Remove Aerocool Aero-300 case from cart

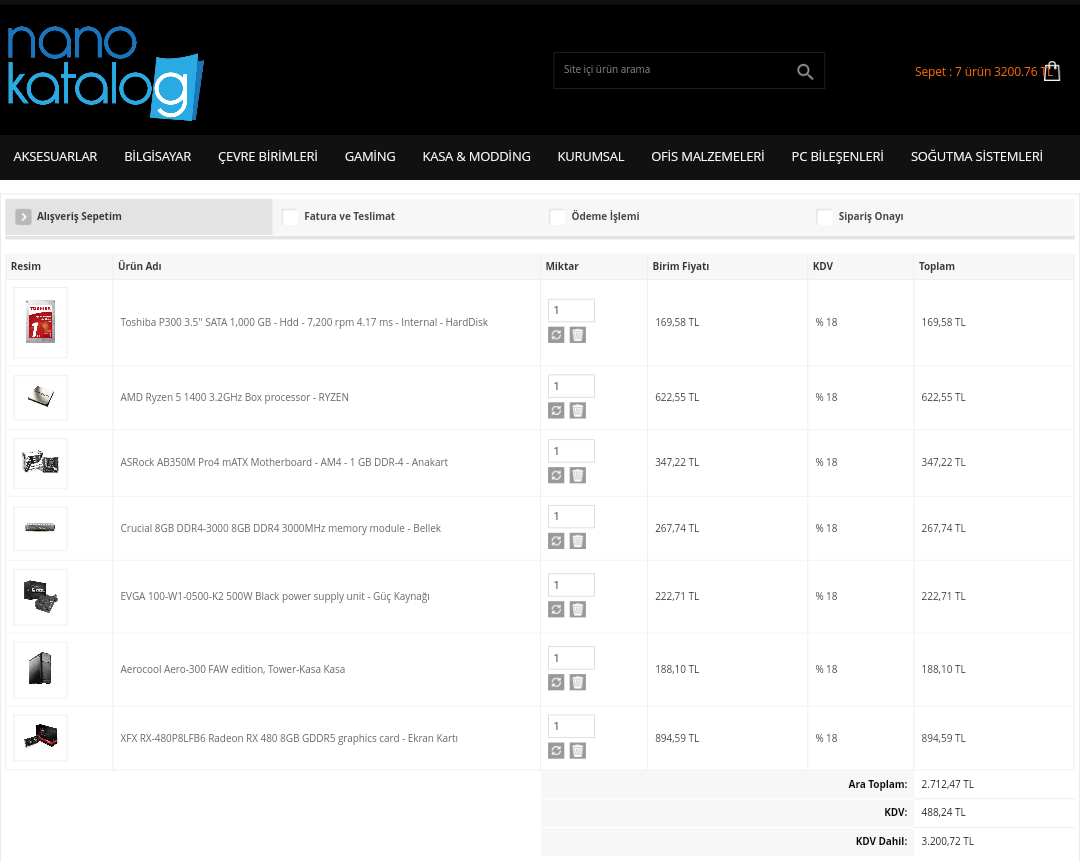tap(578, 682)
